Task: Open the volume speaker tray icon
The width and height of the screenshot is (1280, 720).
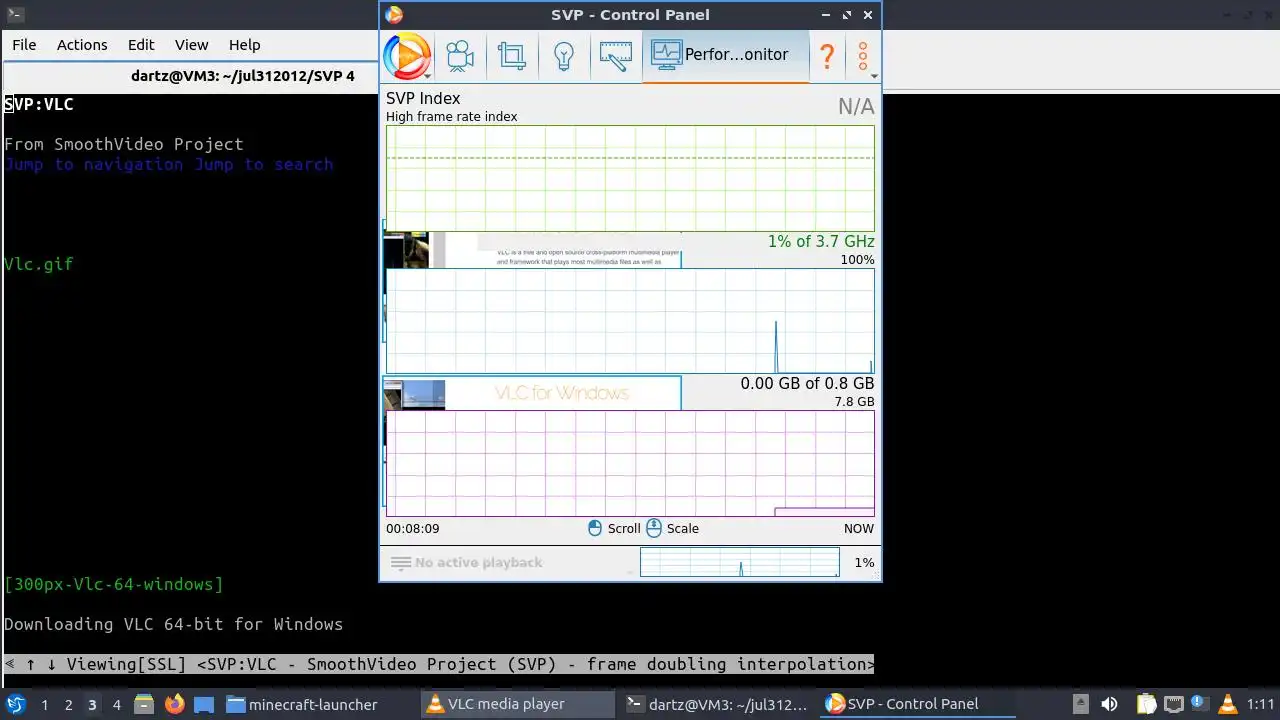Action: coord(1109,704)
